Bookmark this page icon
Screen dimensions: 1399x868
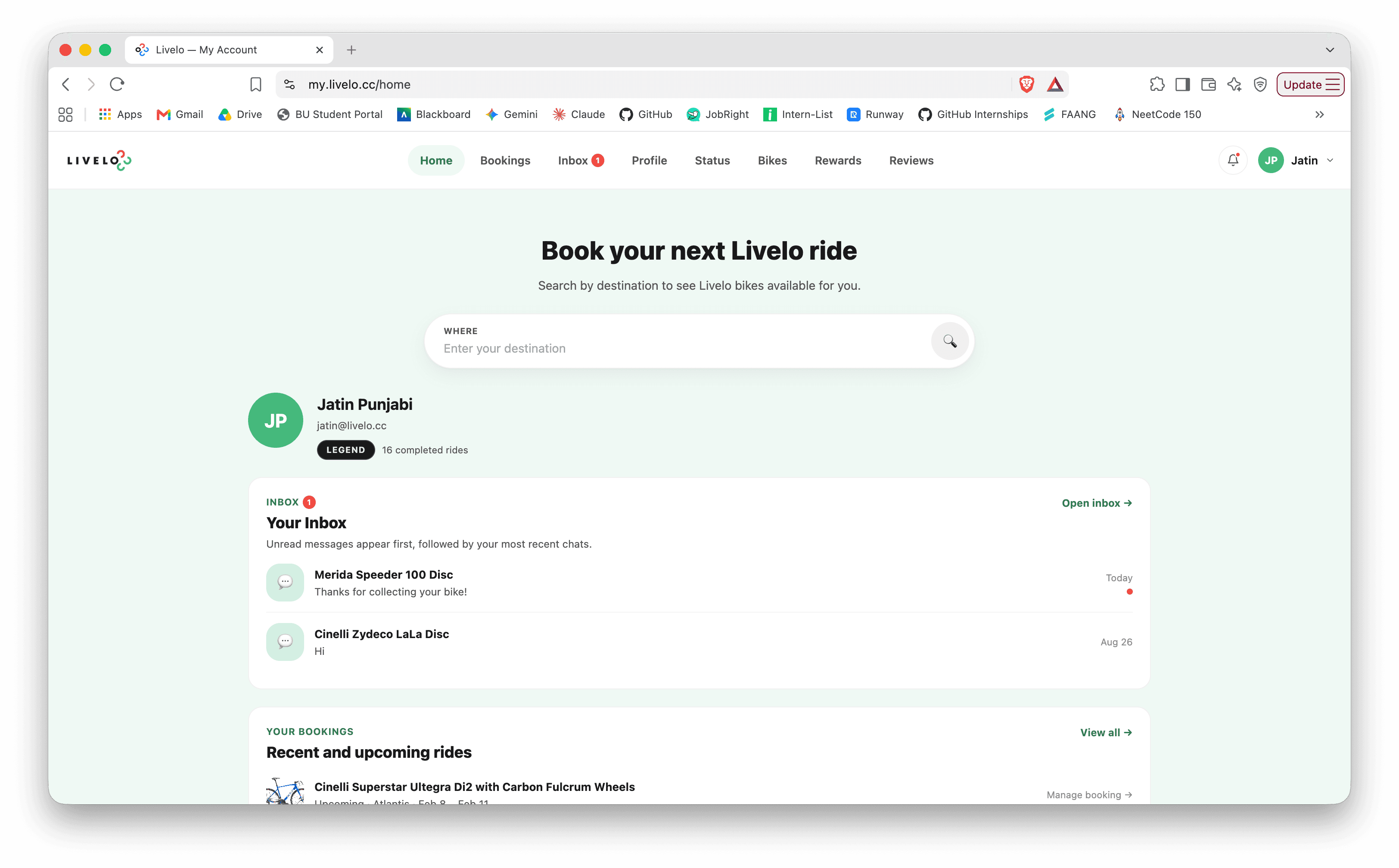[x=255, y=84]
